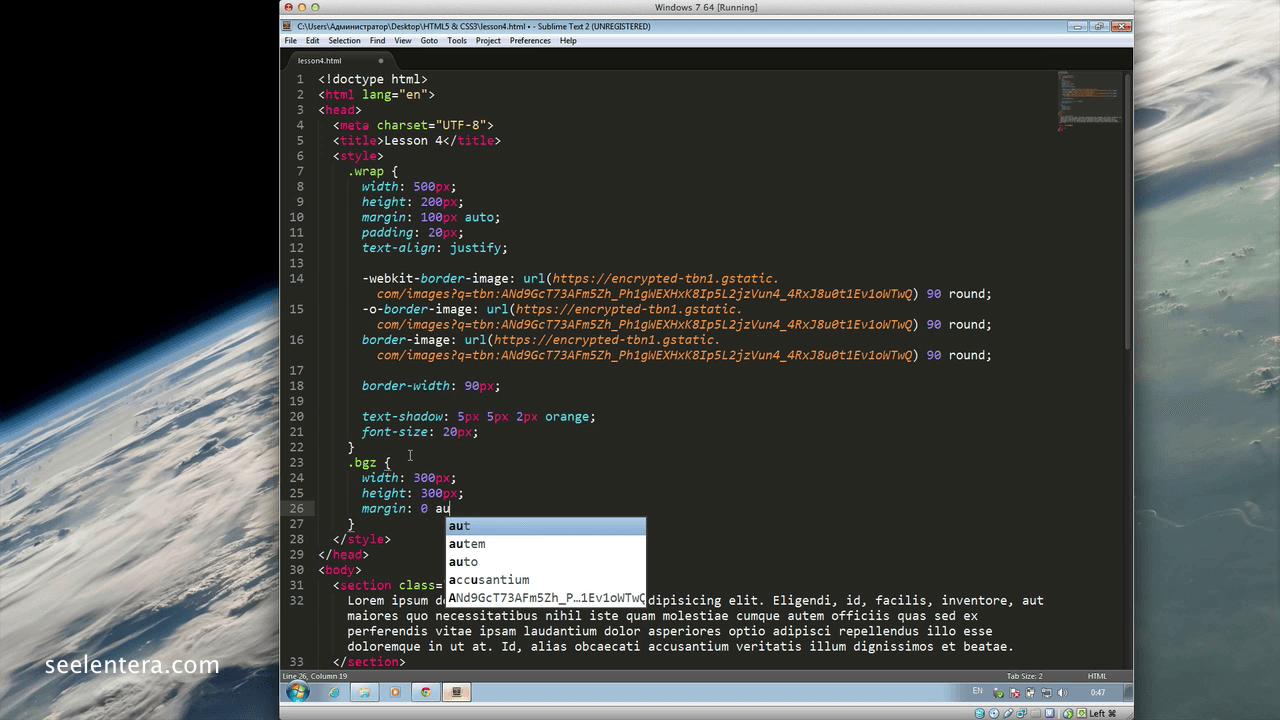
Task: Click the VirtualBox network adapter status icon
Action: pyautogui.click(x=1021, y=713)
